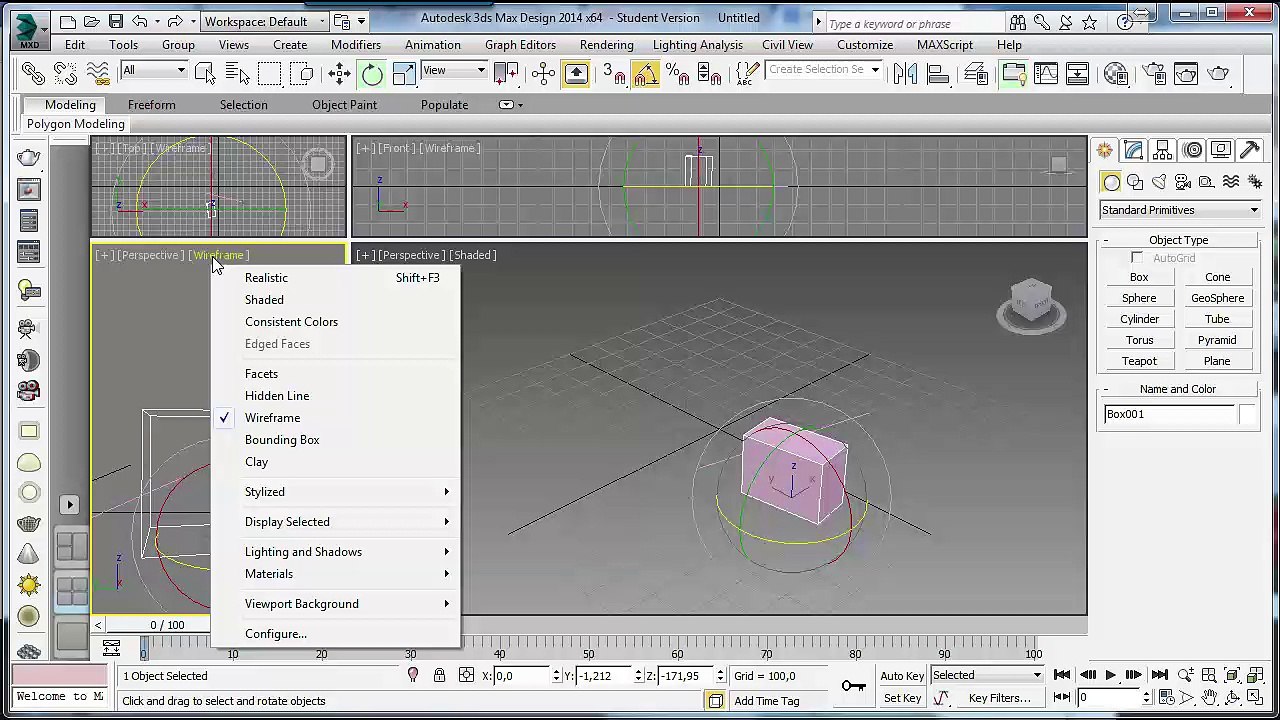Switch to the Utilities panel tab
1280x720 pixels.
(x=1249, y=150)
